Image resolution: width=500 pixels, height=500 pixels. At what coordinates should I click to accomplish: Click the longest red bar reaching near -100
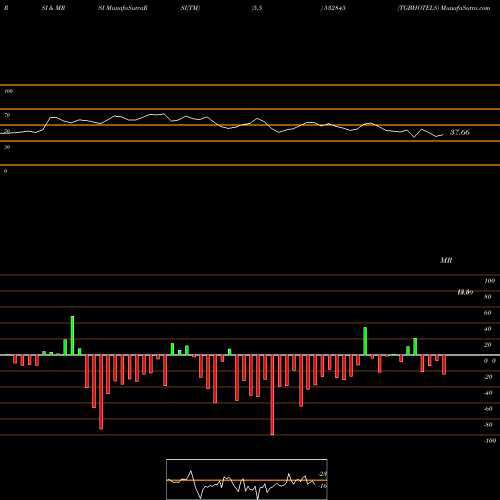point(272,395)
